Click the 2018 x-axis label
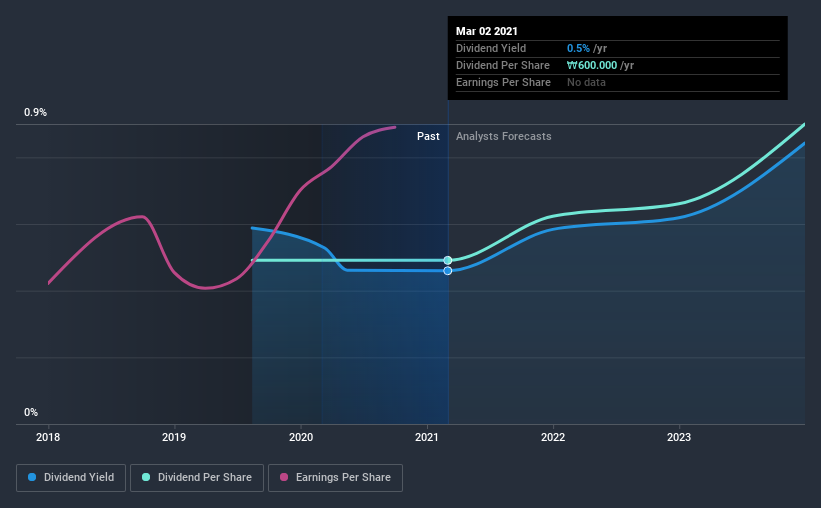Viewport: 821px width, 508px height. coord(48,437)
